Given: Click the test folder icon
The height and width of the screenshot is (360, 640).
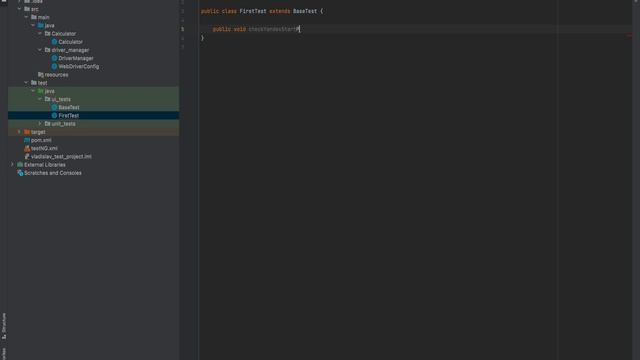Looking at the screenshot, I should [x=34, y=82].
